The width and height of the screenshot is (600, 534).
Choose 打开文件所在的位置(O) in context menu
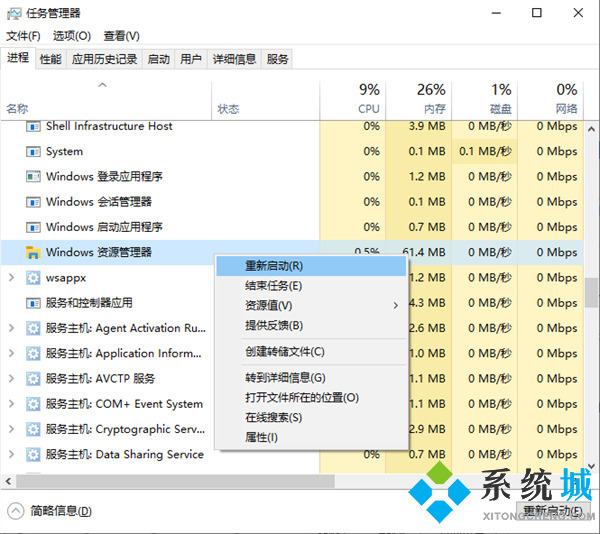(311, 398)
